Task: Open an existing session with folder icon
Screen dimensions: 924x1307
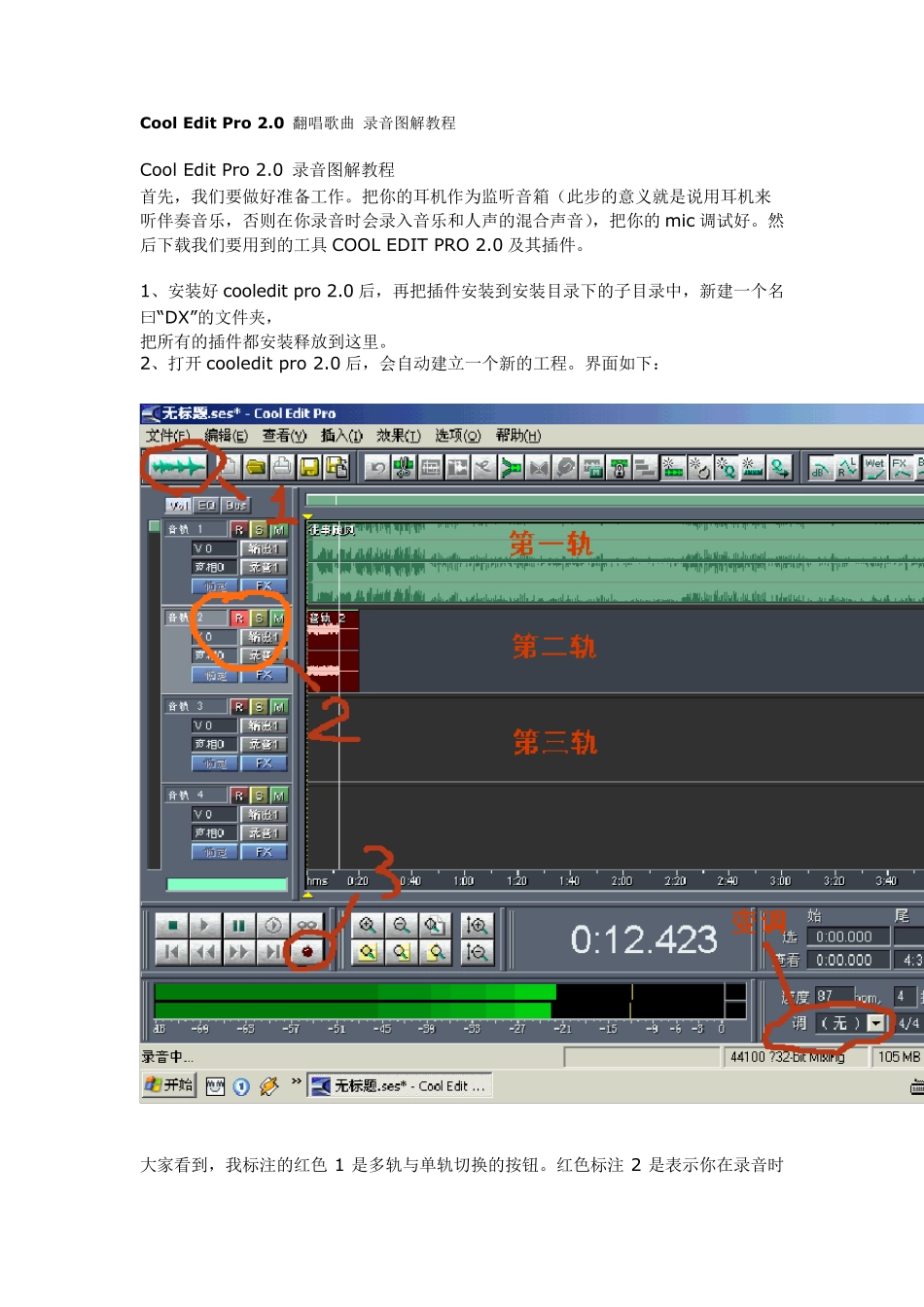Action: (256, 468)
